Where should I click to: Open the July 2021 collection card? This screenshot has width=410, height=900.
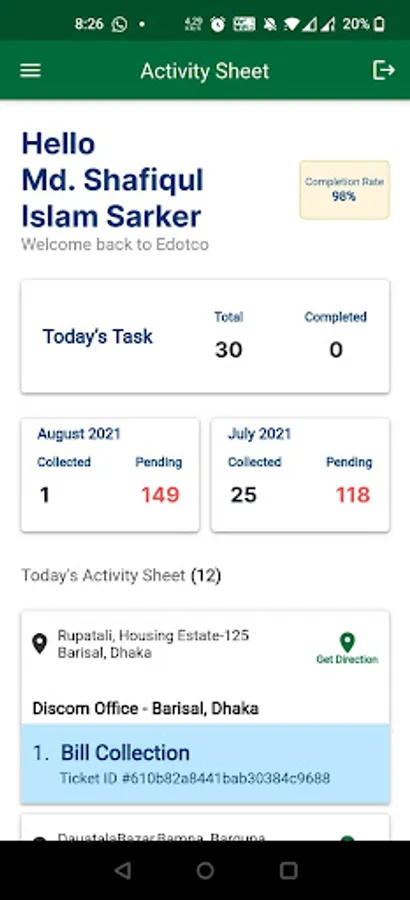300,475
